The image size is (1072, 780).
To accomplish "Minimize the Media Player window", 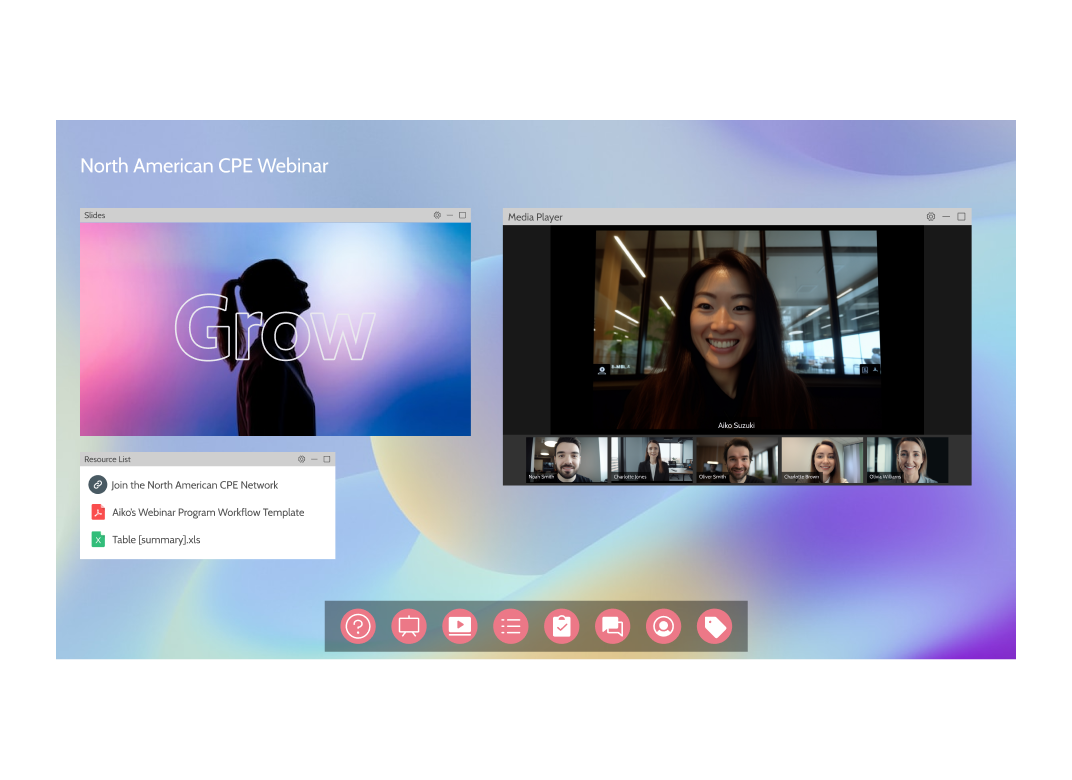I will coord(946,217).
